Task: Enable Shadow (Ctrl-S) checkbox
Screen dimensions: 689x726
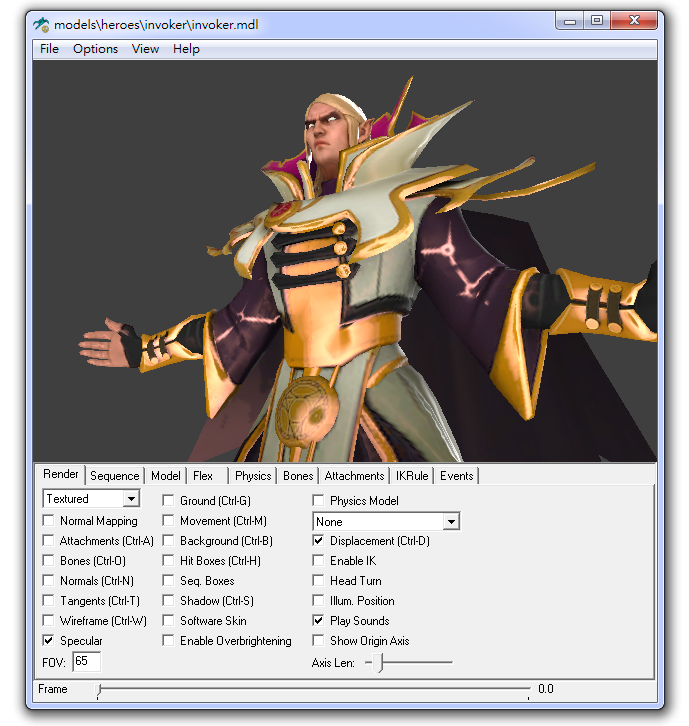Action: click(168, 600)
